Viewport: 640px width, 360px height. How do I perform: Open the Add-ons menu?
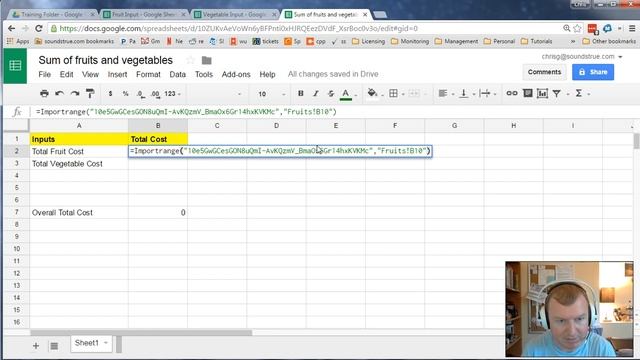(236, 74)
